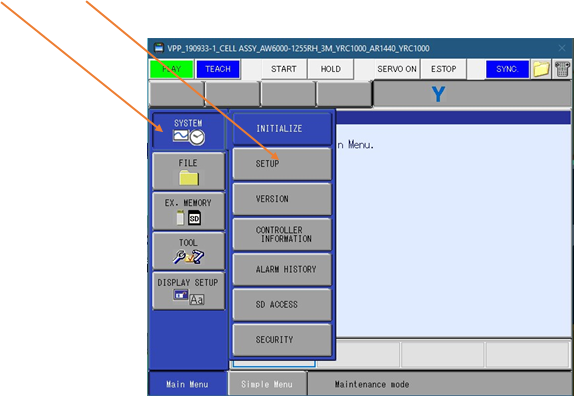
Task: Toggle SERVO ON
Action: [397, 69]
